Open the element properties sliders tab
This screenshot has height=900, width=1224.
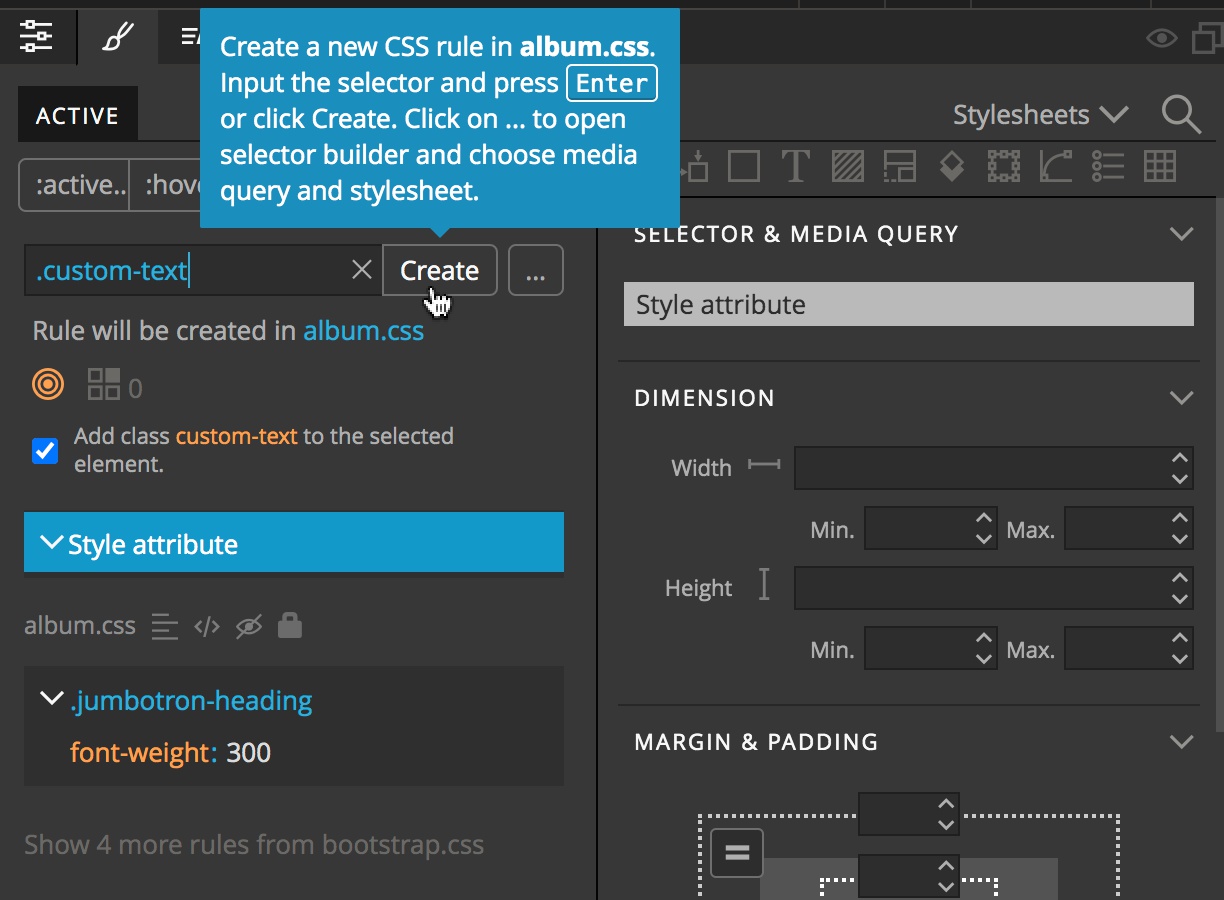[36, 37]
